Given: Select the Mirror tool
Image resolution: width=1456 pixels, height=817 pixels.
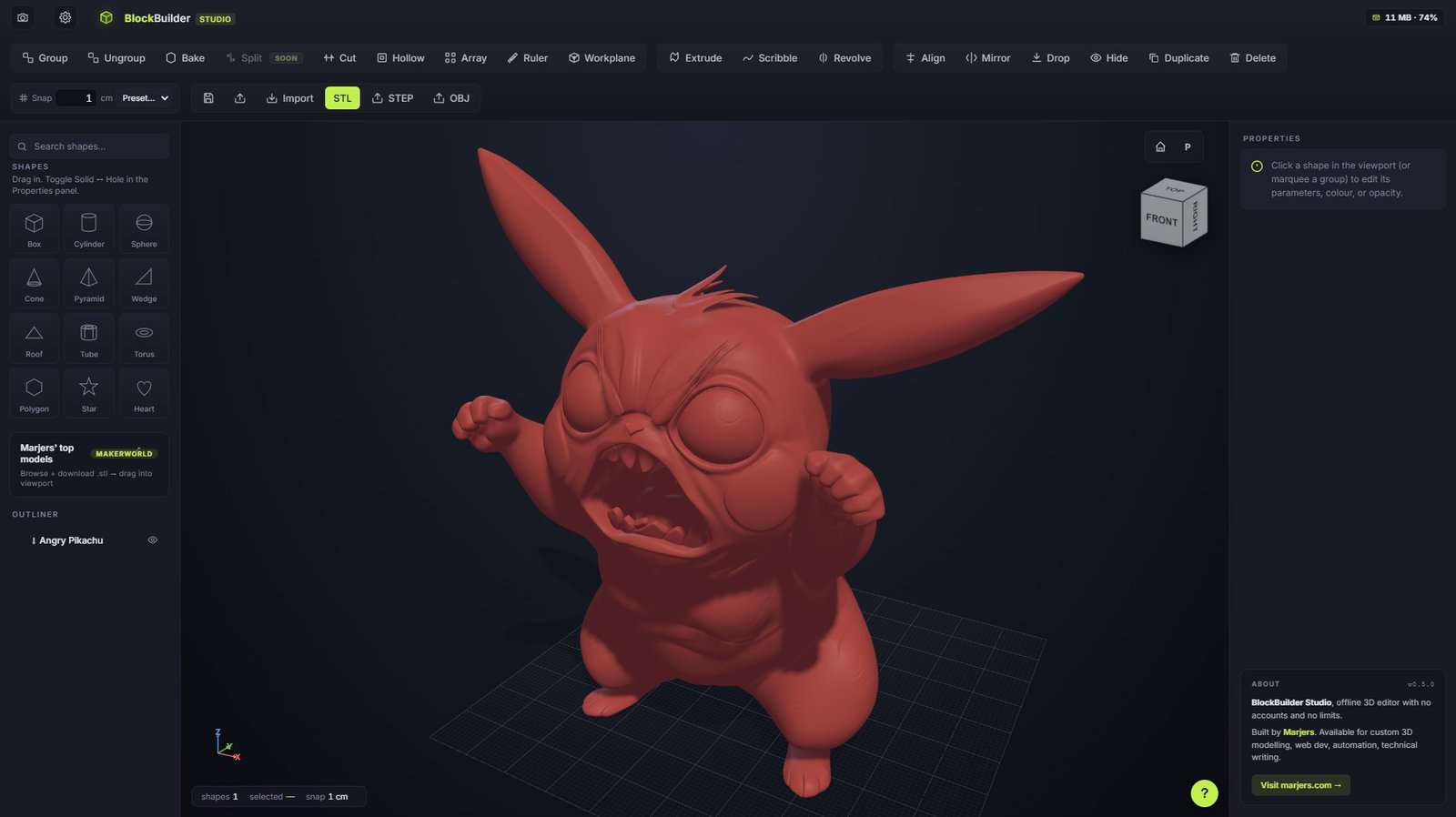Looking at the screenshot, I should pyautogui.click(x=987, y=57).
